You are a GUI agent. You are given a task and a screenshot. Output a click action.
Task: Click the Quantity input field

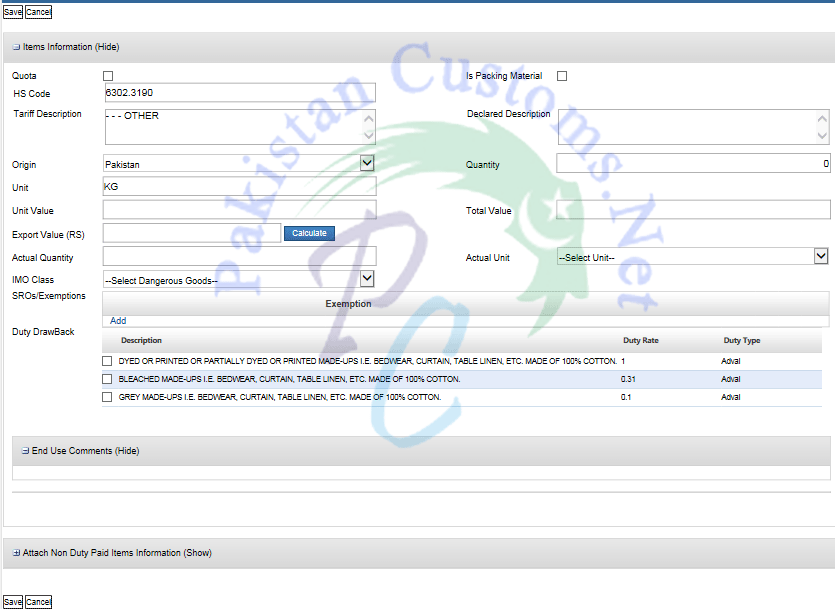[693, 163]
